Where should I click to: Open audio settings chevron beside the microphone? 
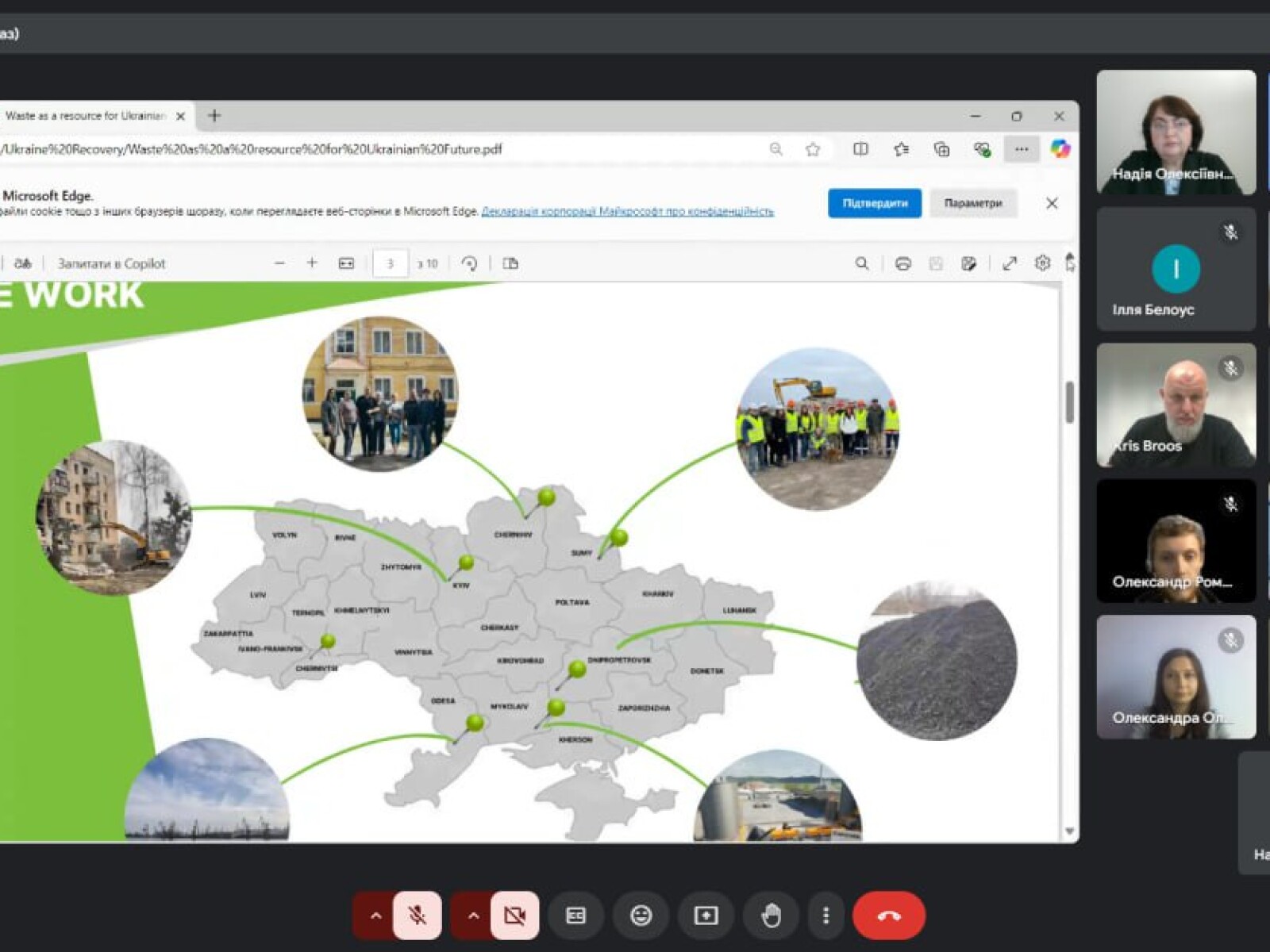(x=375, y=916)
